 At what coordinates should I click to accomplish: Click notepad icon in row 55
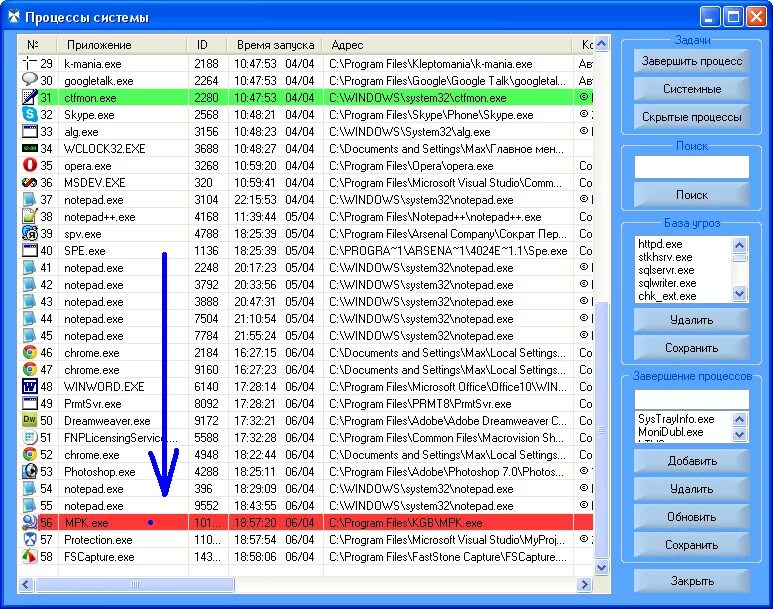(30, 505)
